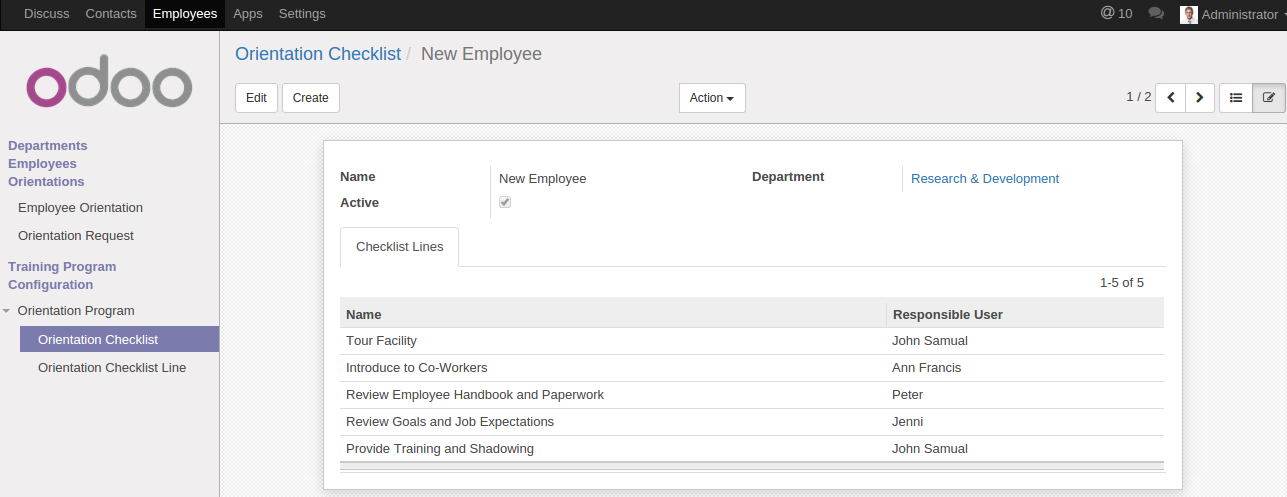The height and width of the screenshot is (497, 1287).
Task: Go to the previous record arrow
Action: 1170,98
